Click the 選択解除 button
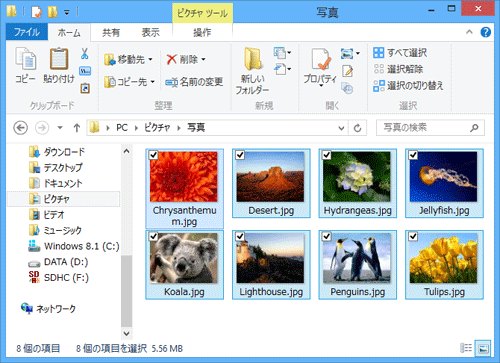500x363 pixels. [x=398, y=69]
